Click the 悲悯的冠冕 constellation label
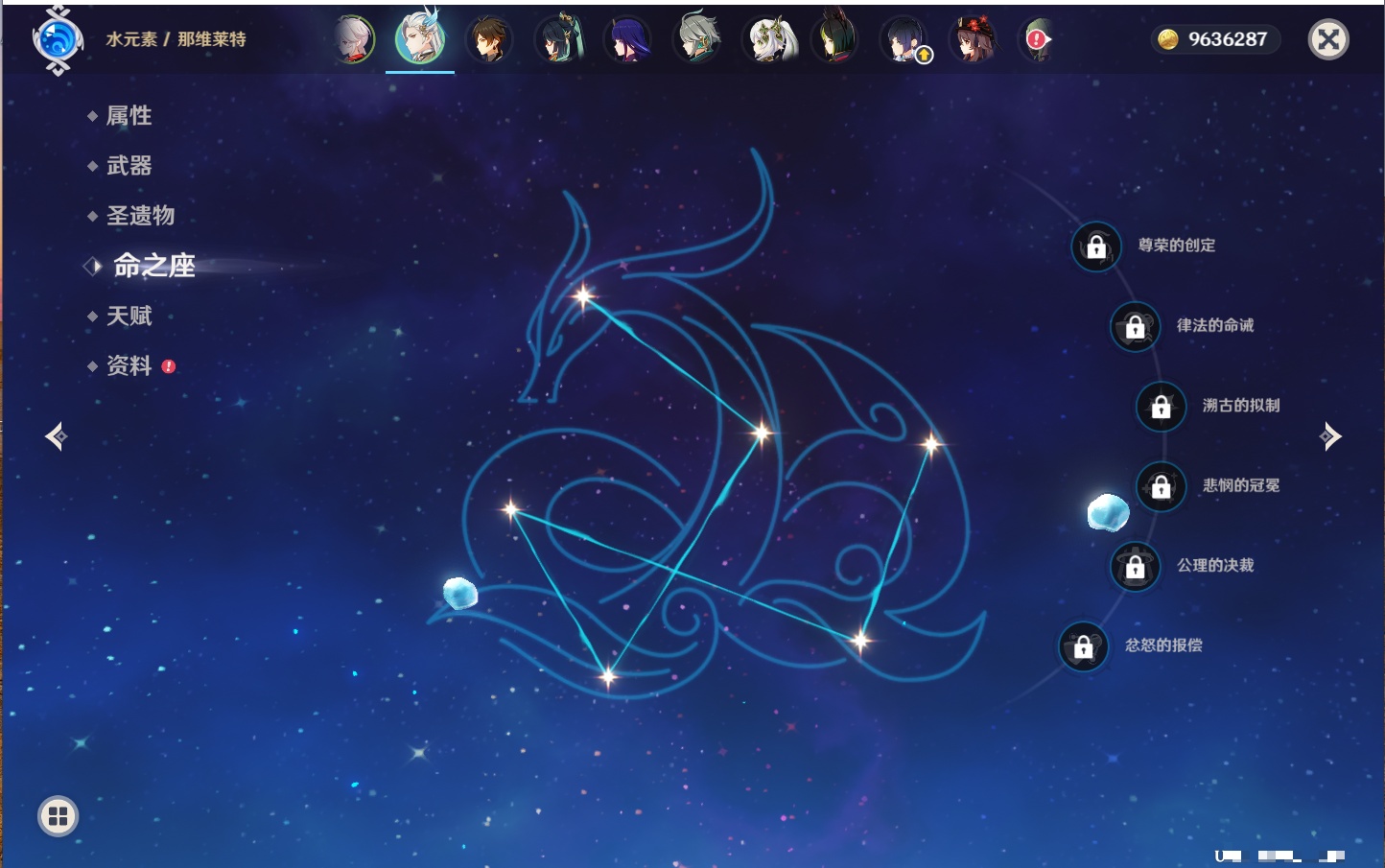The height and width of the screenshot is (868, 1385). click(1241, 485)
